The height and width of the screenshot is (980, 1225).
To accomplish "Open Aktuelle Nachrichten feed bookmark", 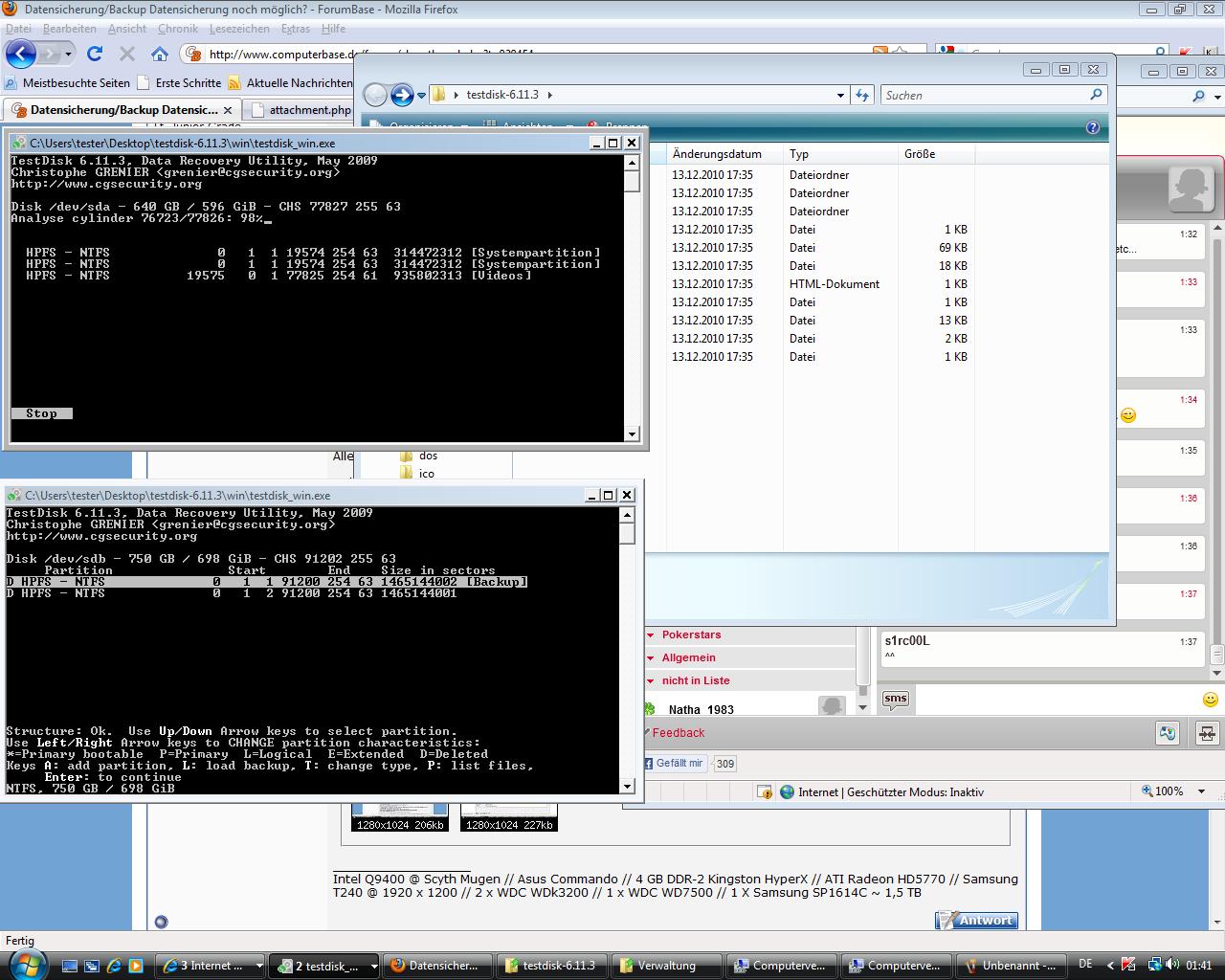I will tap(290, 83).
